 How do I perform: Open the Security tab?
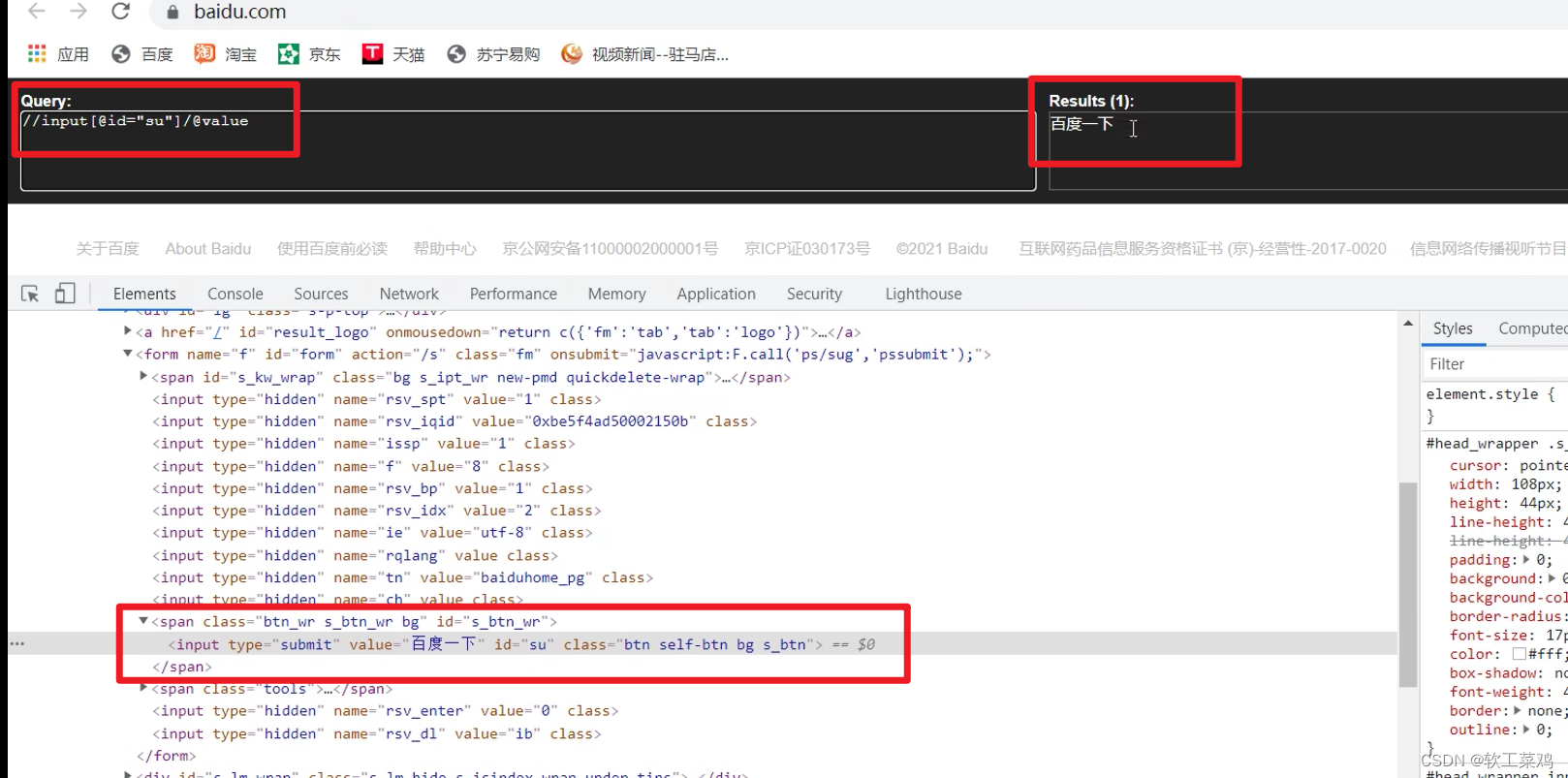[x=814, y=294]
